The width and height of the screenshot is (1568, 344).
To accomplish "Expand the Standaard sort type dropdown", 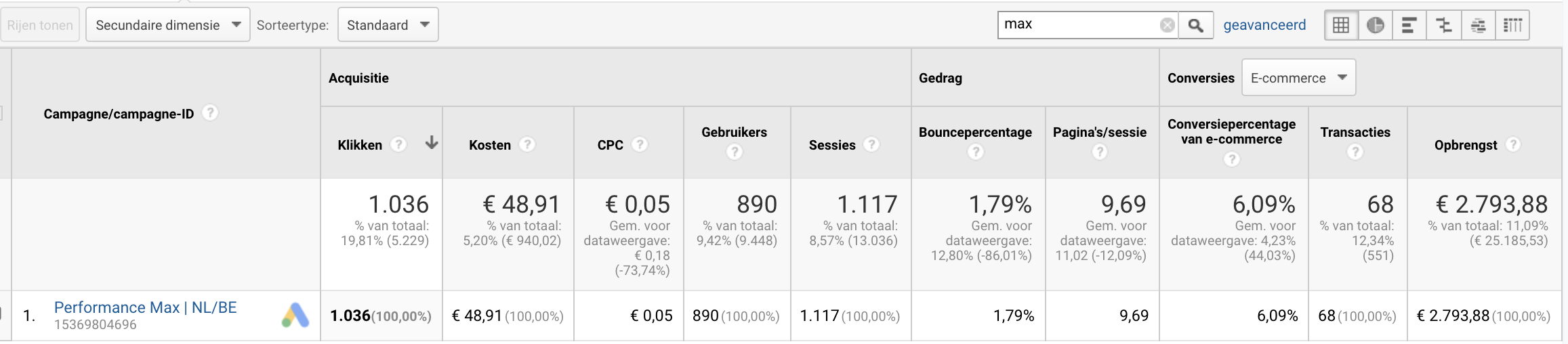I will (388, 25).
